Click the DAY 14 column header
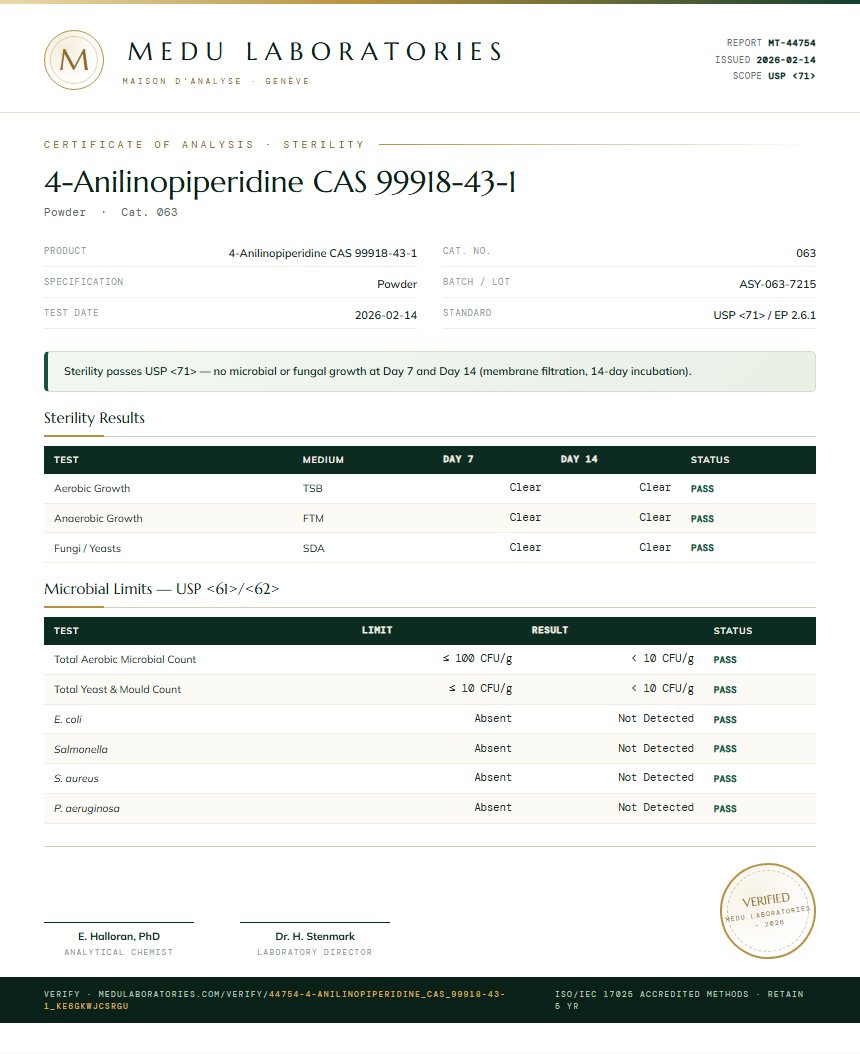 (579, 459)
